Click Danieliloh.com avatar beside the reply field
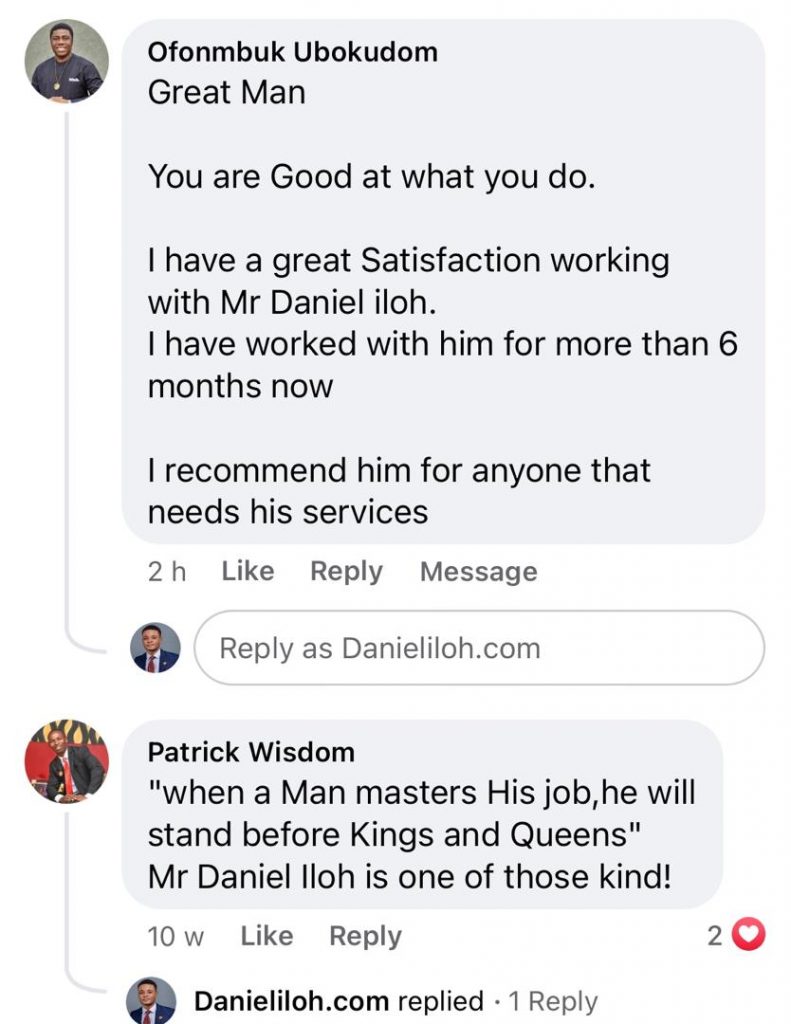The height and width of the screenshot is (1024, 791). coord(156,648)
